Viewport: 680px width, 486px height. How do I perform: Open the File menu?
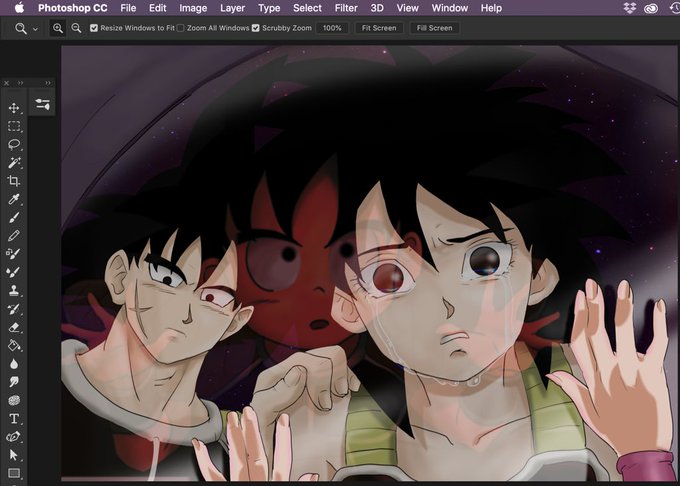128,8
